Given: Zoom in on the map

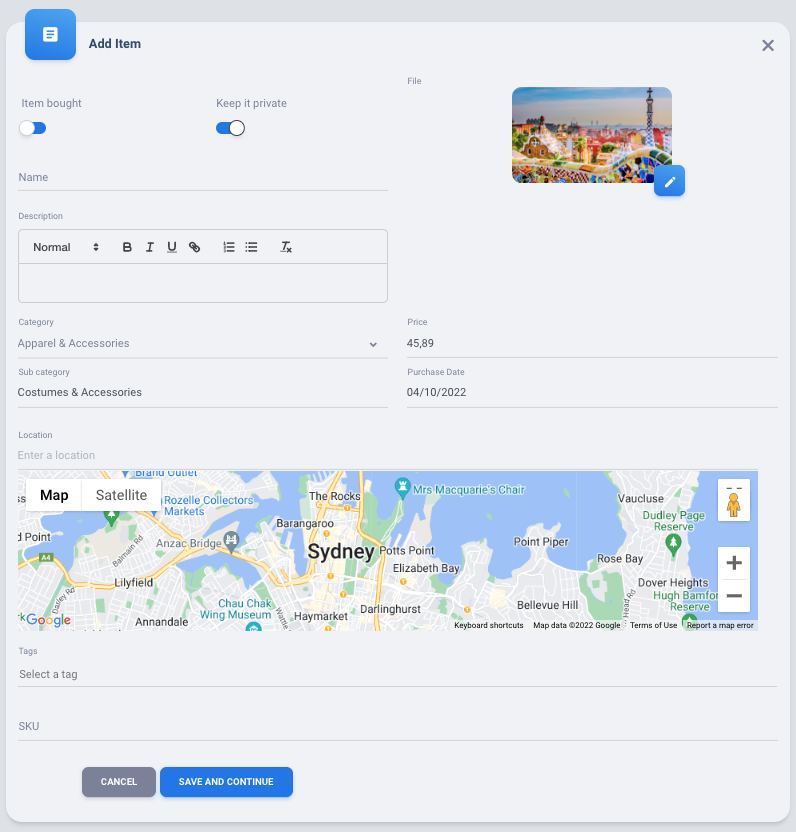Looking at the screenshot, I should pos(733,563).
